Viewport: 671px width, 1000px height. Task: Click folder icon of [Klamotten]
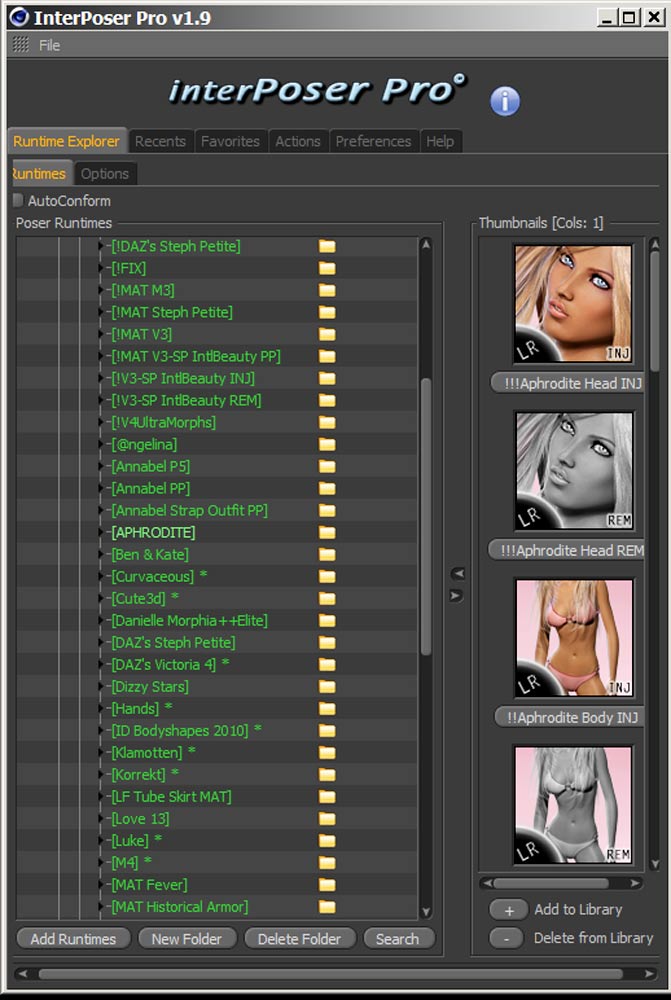pos(327,753)
